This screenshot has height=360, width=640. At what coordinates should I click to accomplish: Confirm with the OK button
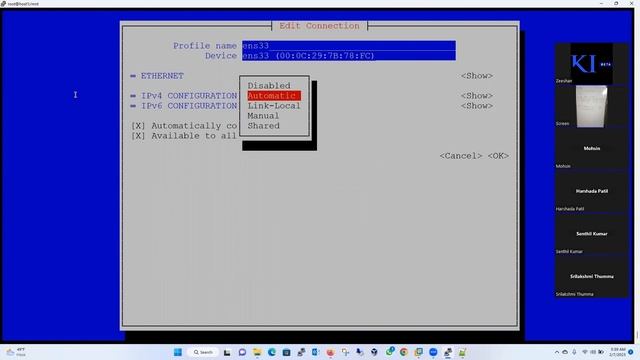click(x=498, y=156)
